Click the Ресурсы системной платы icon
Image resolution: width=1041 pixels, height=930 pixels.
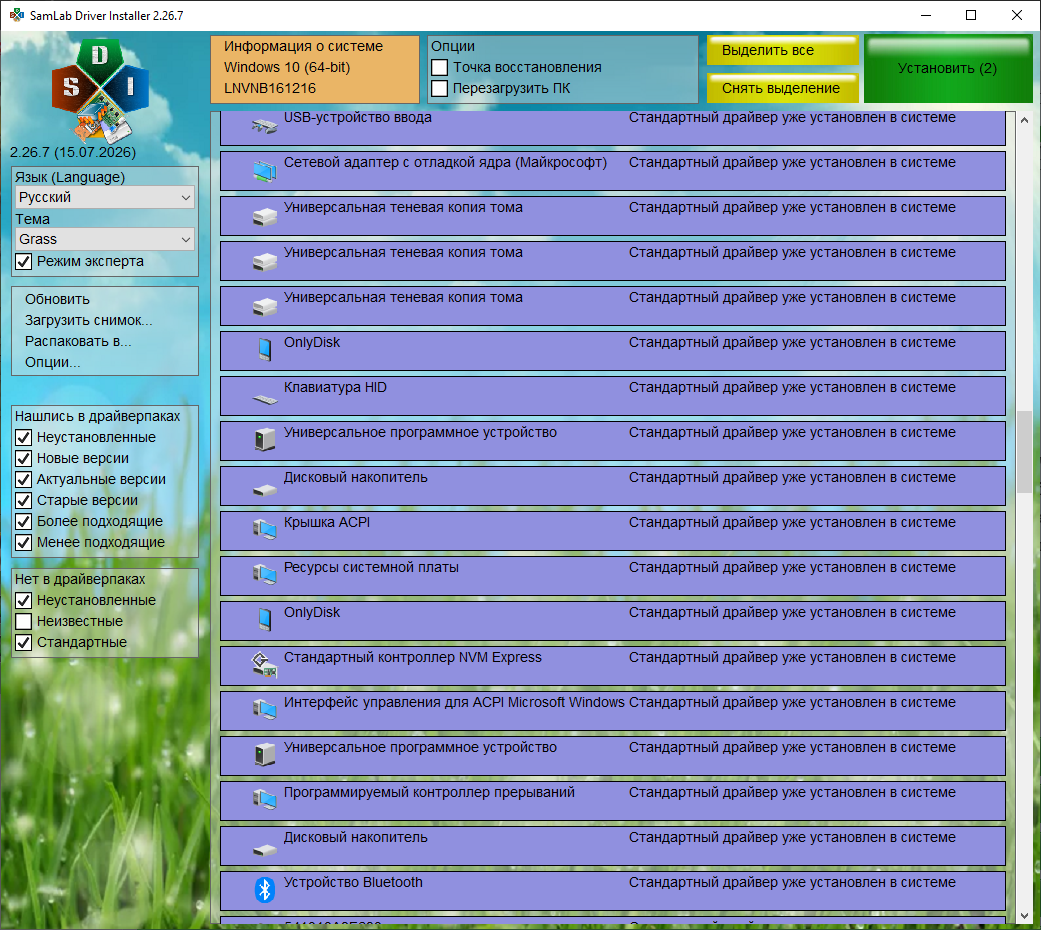(x=264, y=574)
